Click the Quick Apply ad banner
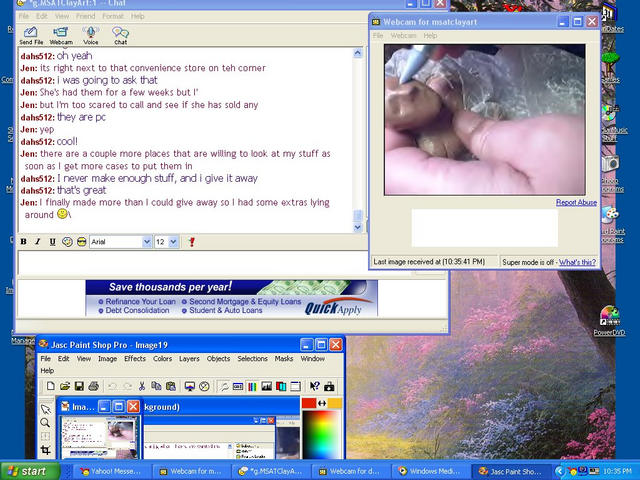This screenshot has height=480, width=640. click(231, 298)
